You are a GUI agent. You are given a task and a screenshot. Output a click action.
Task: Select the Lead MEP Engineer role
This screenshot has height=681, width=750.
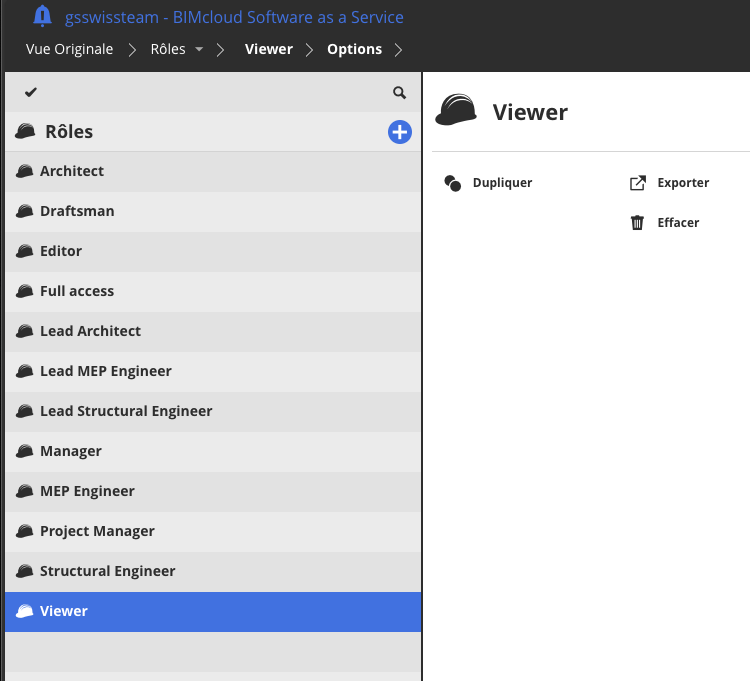[213, 372]
